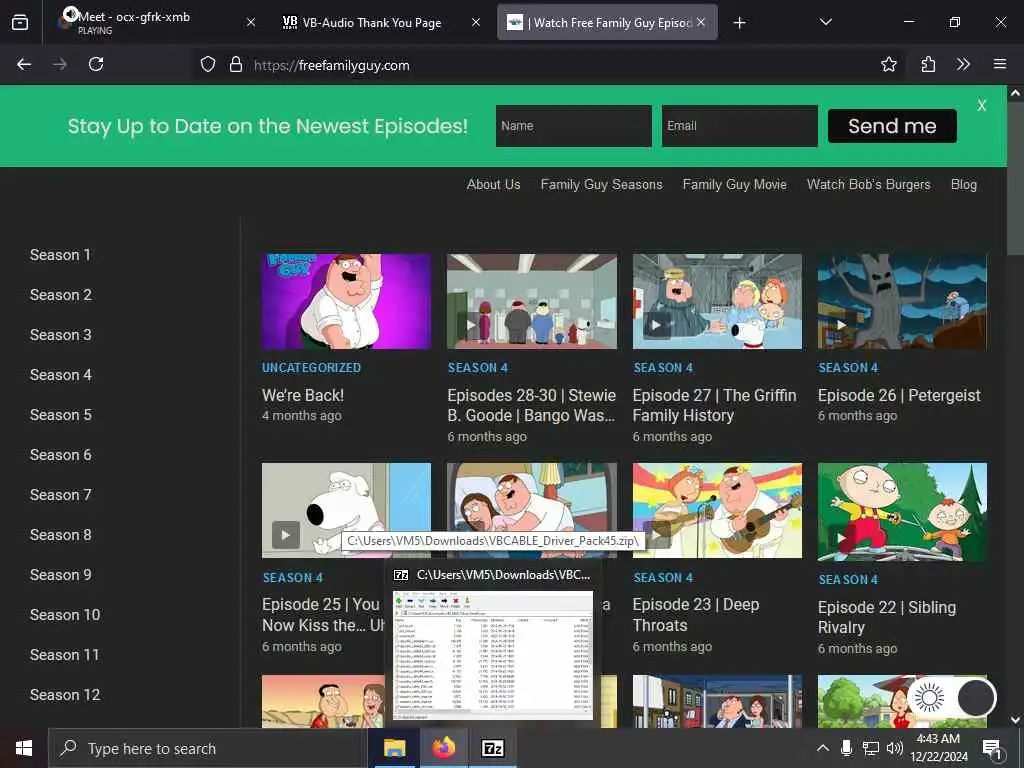1024x768 pixels.
Task: Open Episodes 28-30 Stewie B. Goode title
Action: (532, 406)
